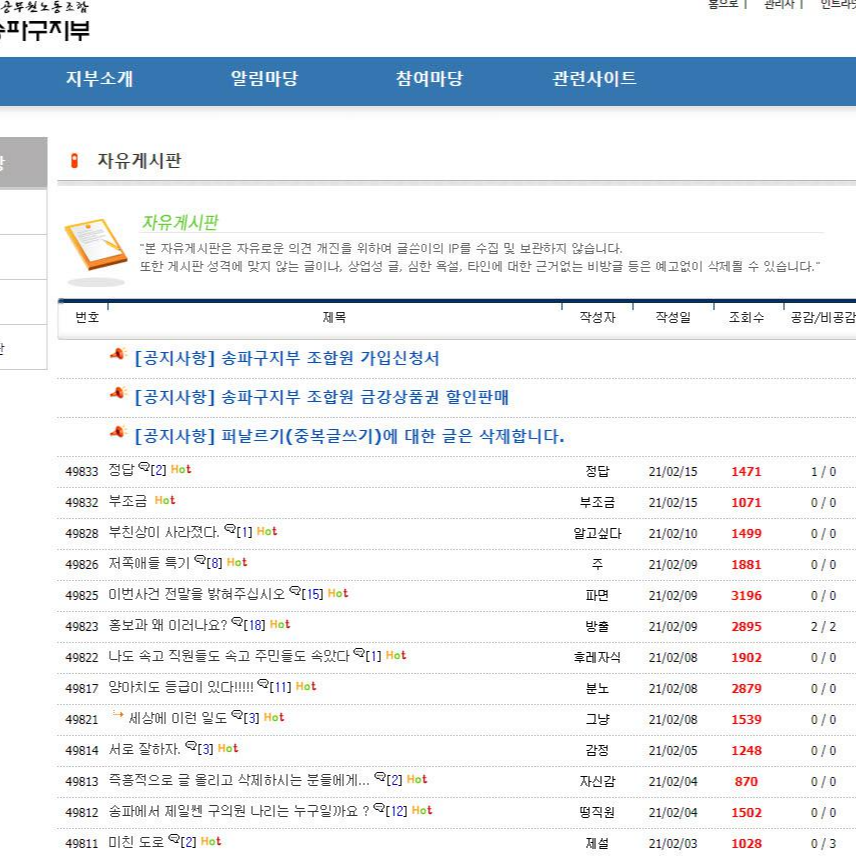Open the 지부소개 menu
The height and width of the screenshot is (857, 856).
99,79
